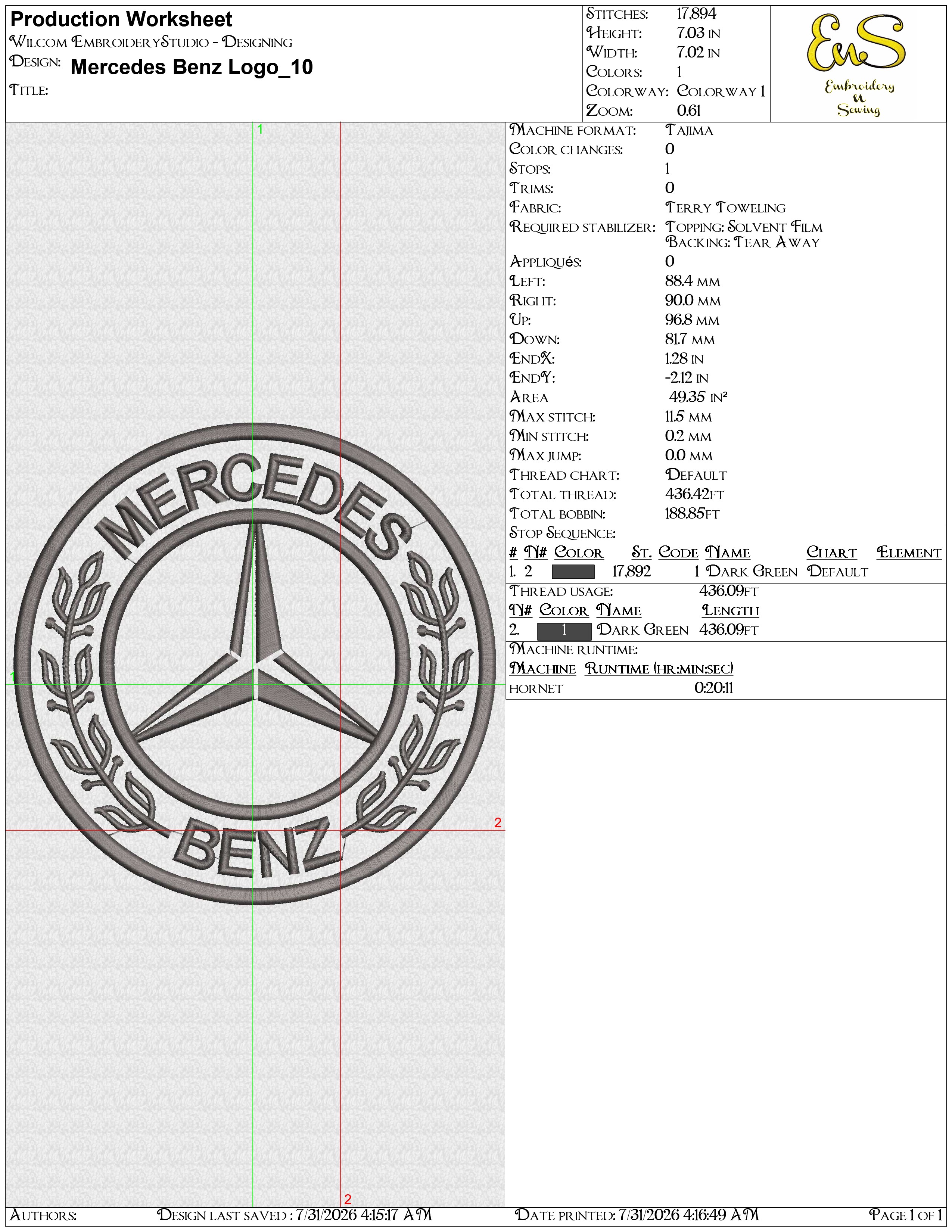Click "Dark Green" in the Stop Sequence row
Screen dimensions: 952x1232
tap(752, 572)
